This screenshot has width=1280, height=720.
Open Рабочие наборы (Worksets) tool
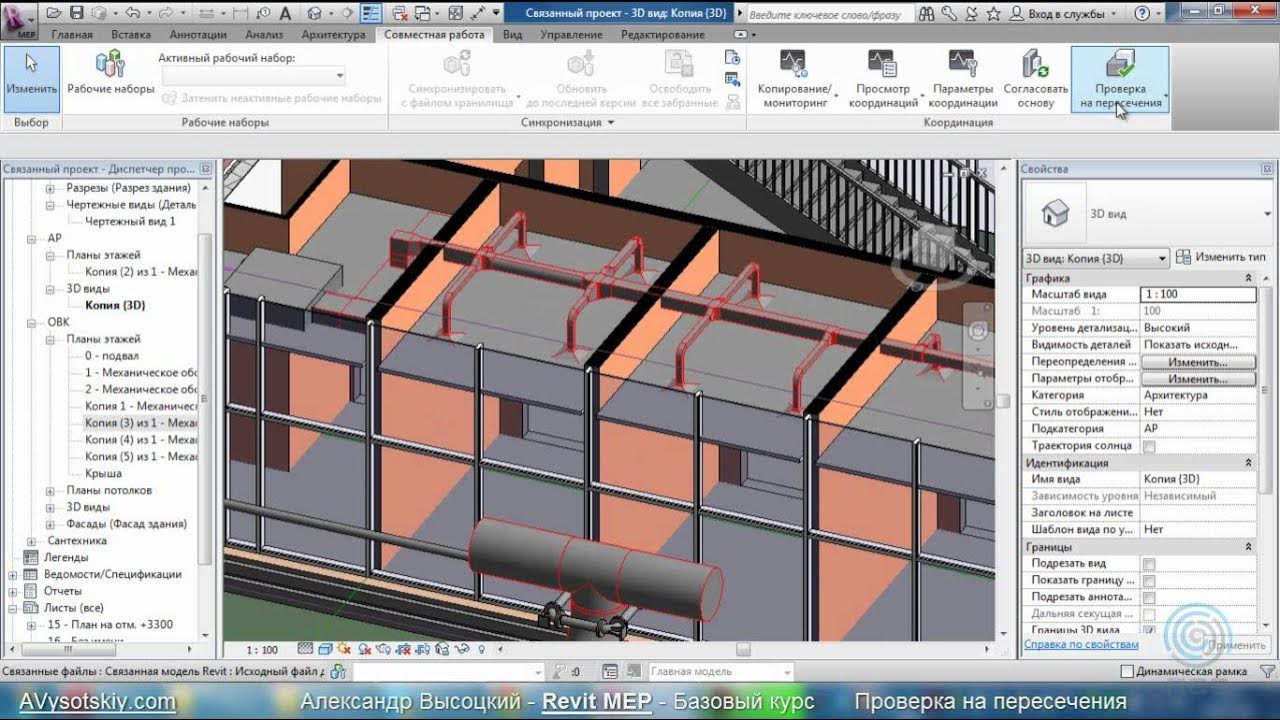(110, 75)
